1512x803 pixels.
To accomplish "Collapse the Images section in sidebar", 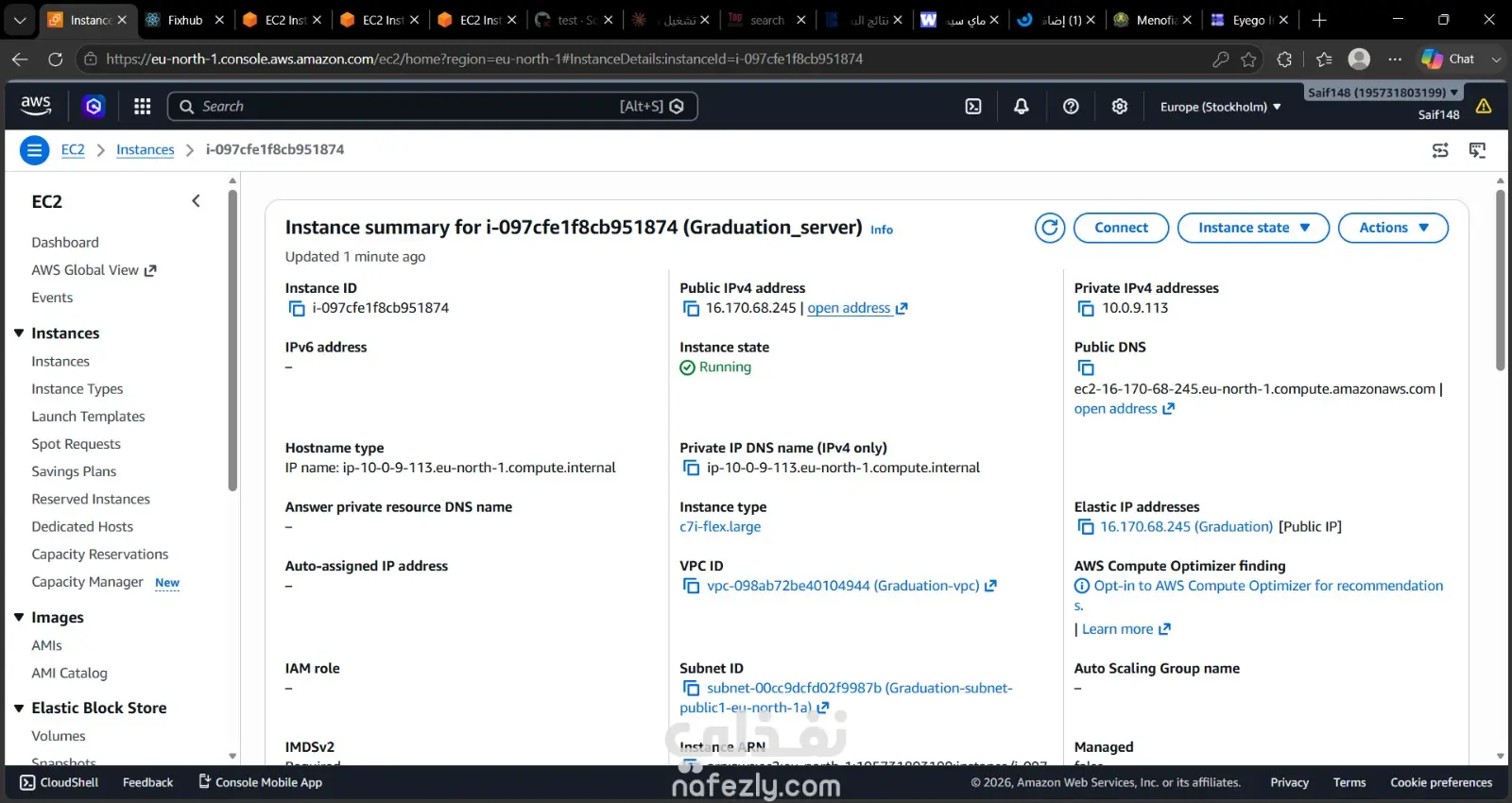I will point(19,618).
